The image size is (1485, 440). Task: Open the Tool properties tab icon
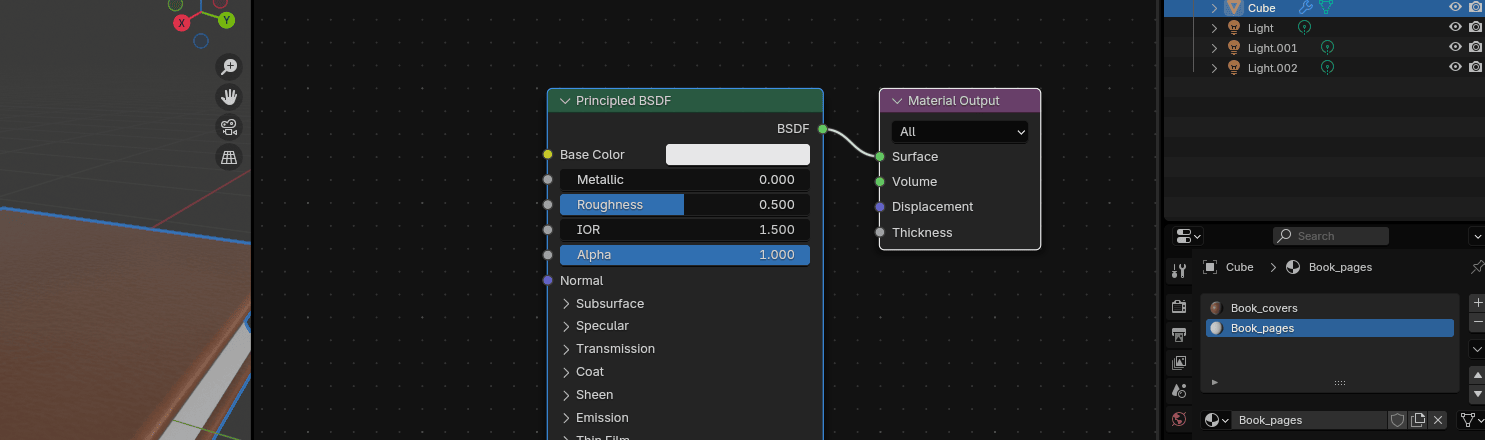1179,271
